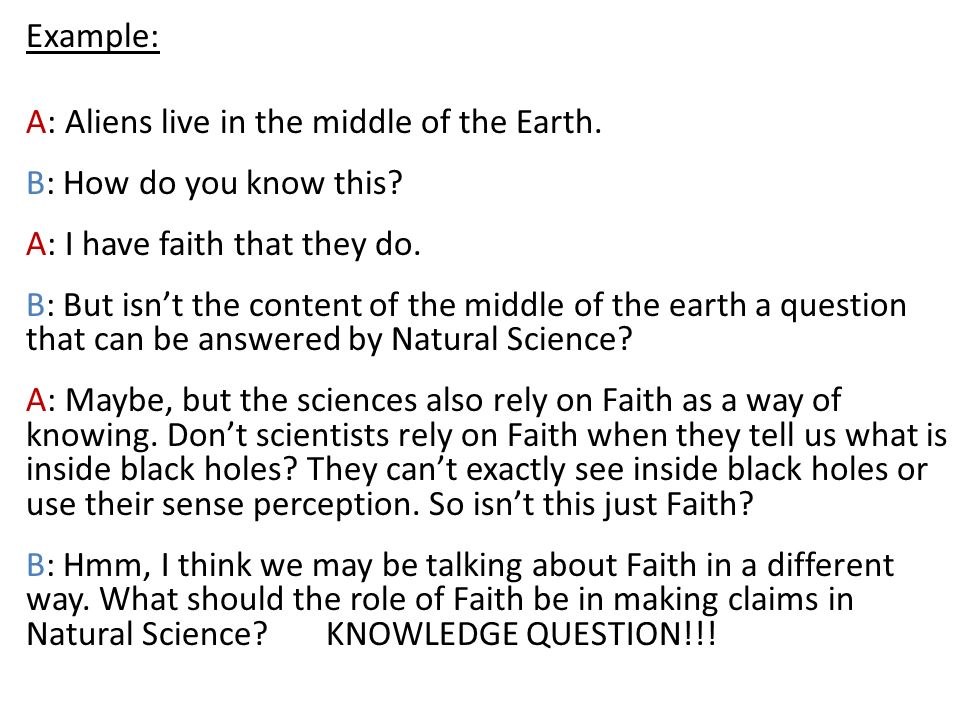
Task: Click the final words Natural Science? at bottom
Action: (x=147, y=634)
